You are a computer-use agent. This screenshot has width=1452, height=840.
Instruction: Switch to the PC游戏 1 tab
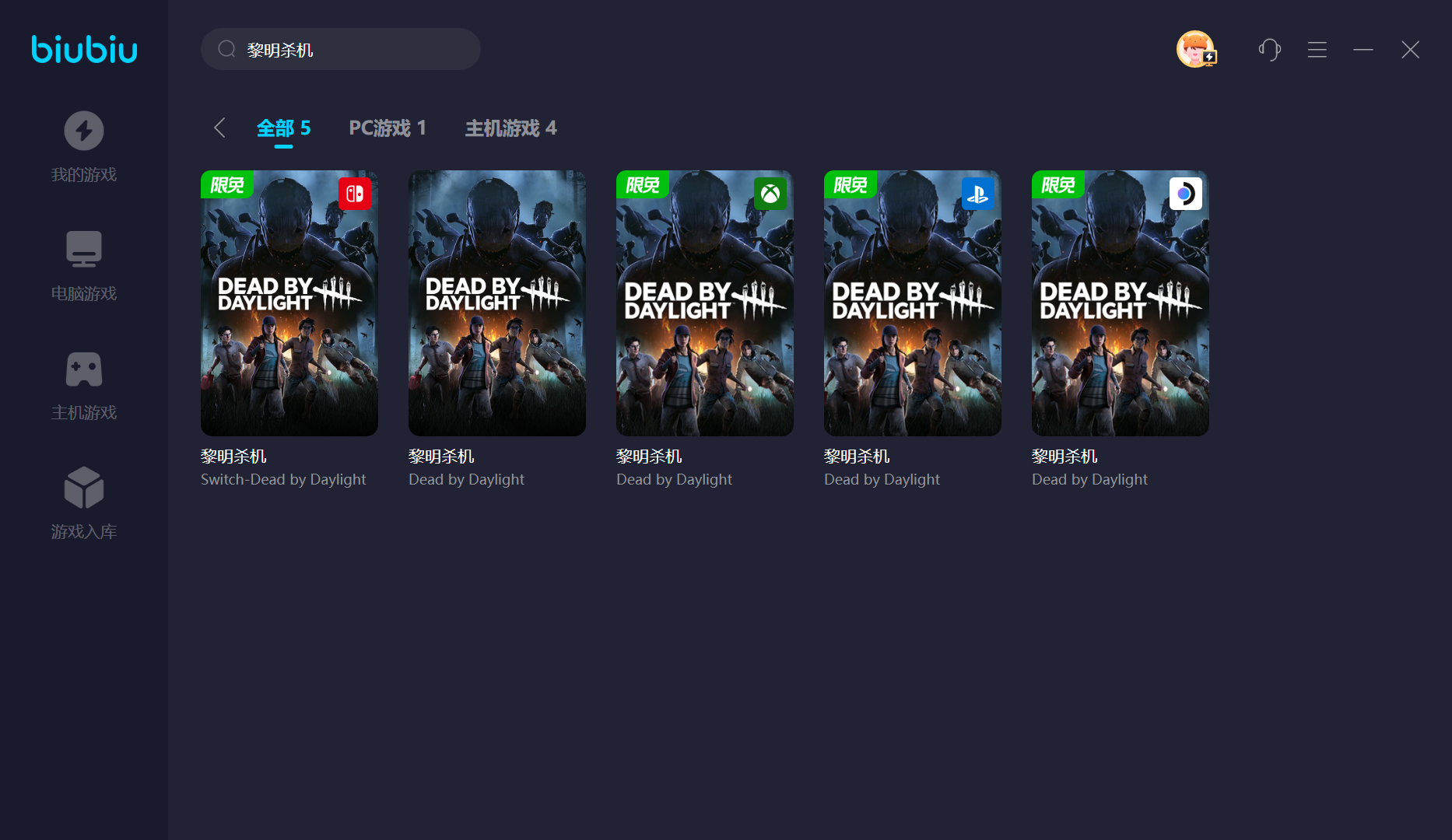click(x=387, y=128)
